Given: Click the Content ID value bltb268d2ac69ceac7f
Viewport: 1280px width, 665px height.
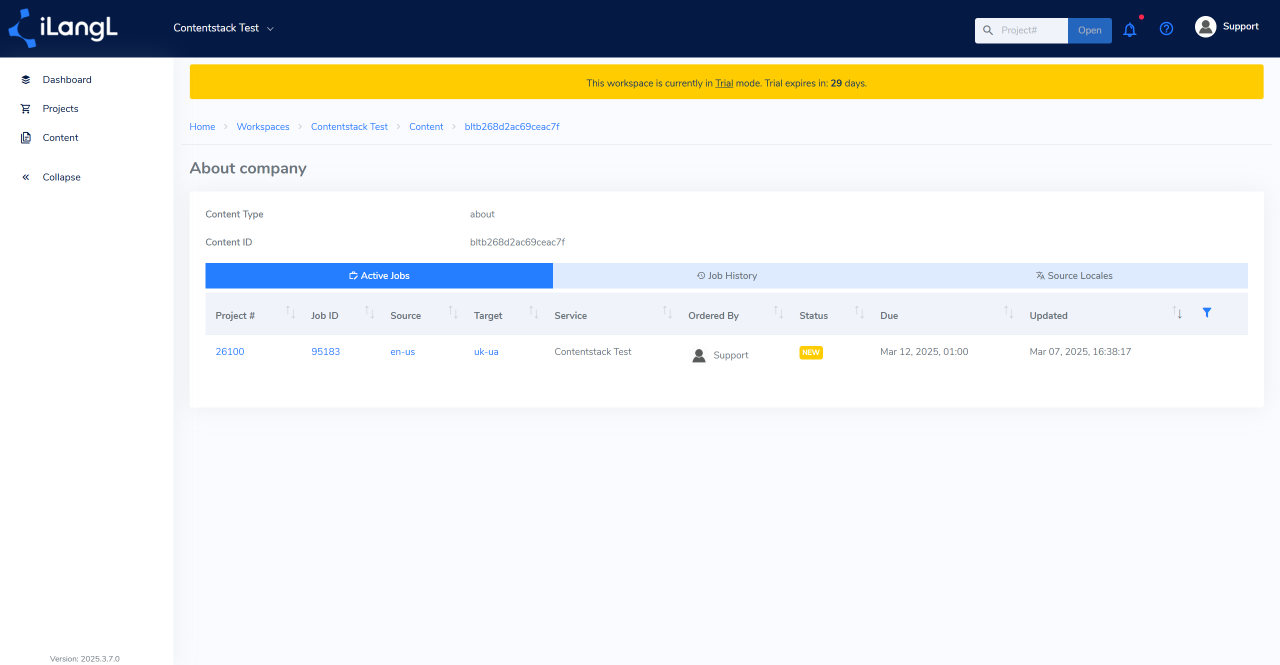Looking at the screenshot, I should click(517, 242).
